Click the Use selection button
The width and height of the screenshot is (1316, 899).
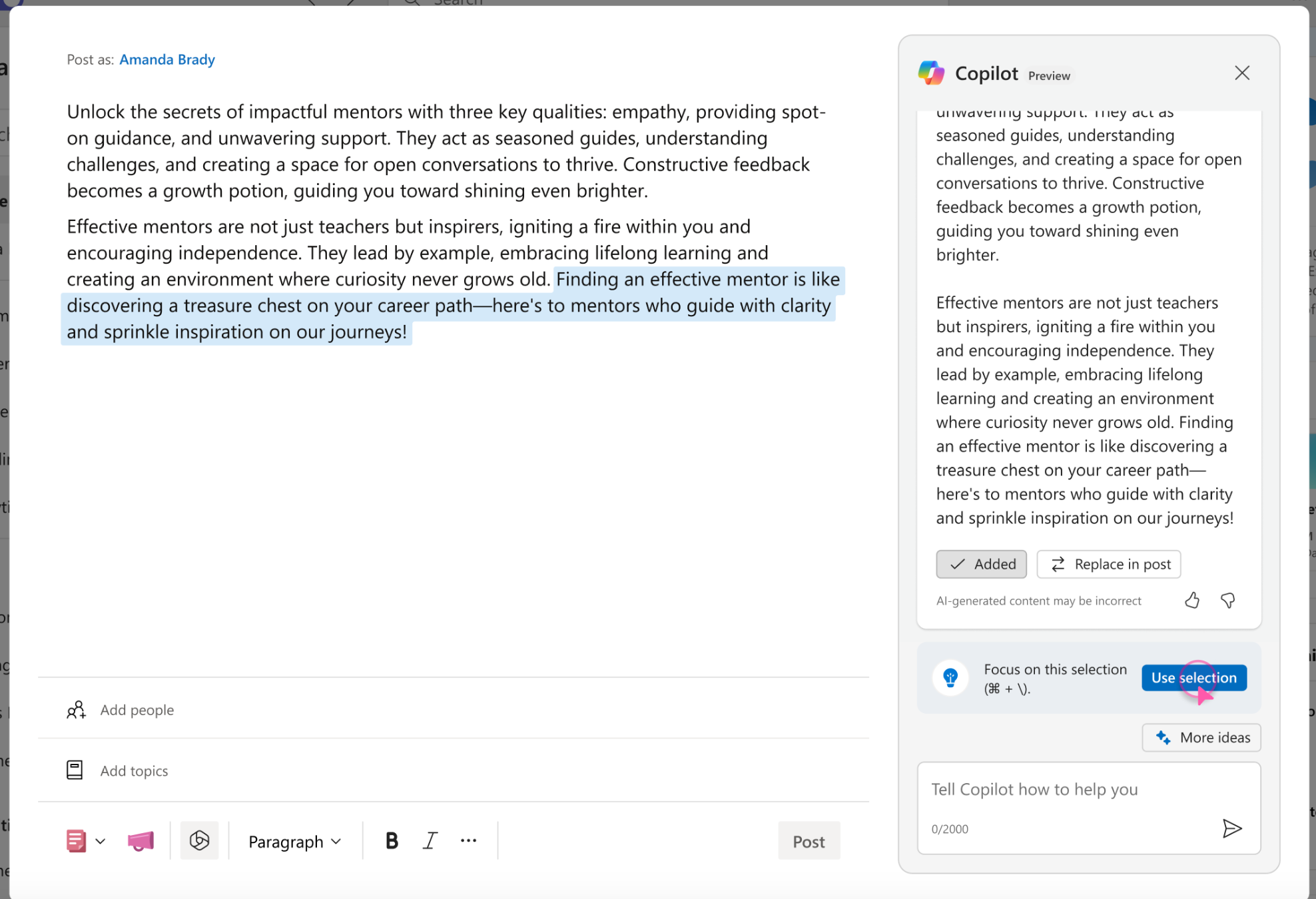click(x=1195, y=677)
